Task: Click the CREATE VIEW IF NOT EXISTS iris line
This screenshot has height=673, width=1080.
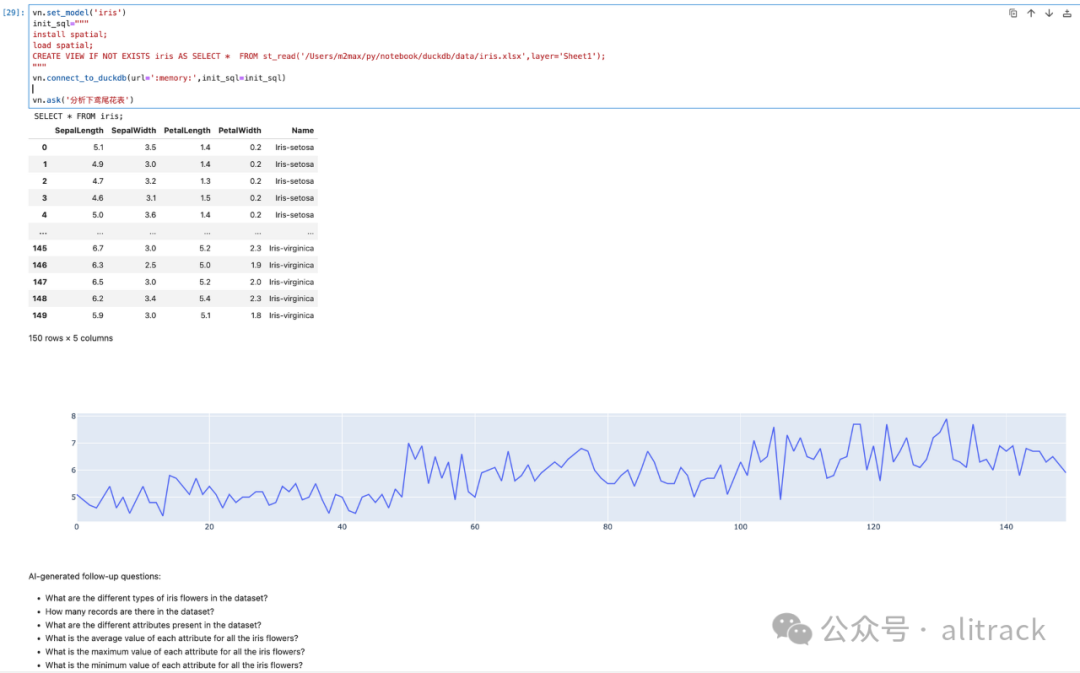Action: coord(319,56)
